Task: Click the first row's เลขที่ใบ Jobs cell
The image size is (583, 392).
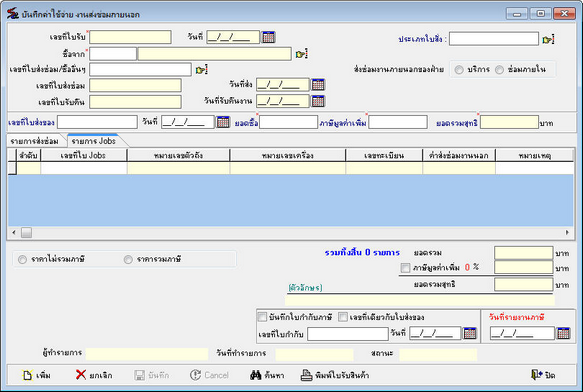Action: click(x=84, y=168)
